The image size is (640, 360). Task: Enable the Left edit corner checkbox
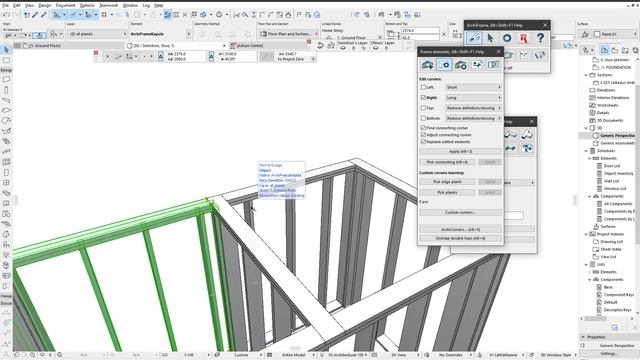(x=423, y=87)
